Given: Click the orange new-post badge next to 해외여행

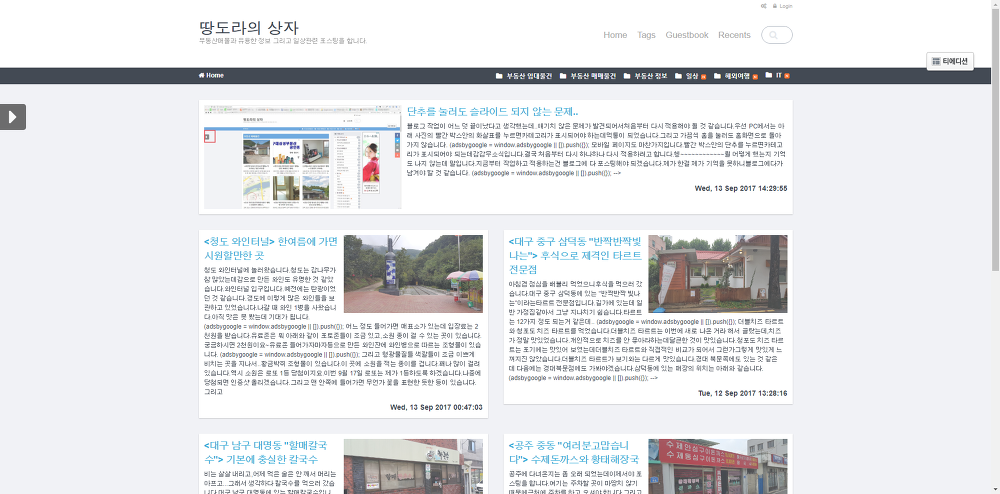Looking at the screenshot, I should (754, 76).
